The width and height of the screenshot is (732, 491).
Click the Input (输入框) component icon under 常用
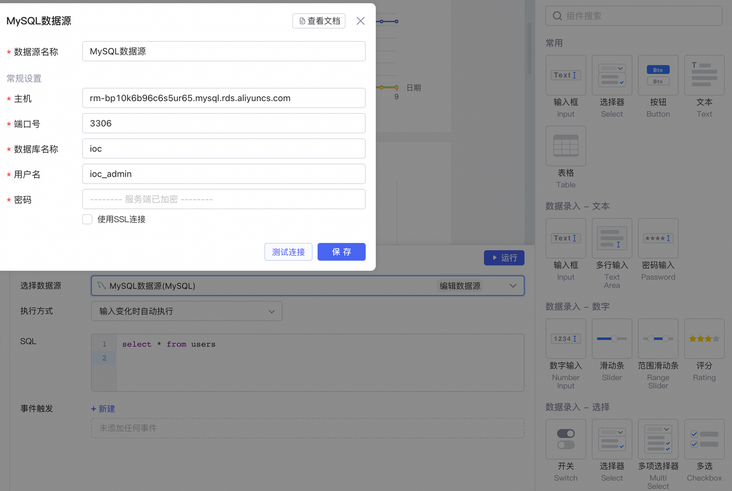[565, 75]
